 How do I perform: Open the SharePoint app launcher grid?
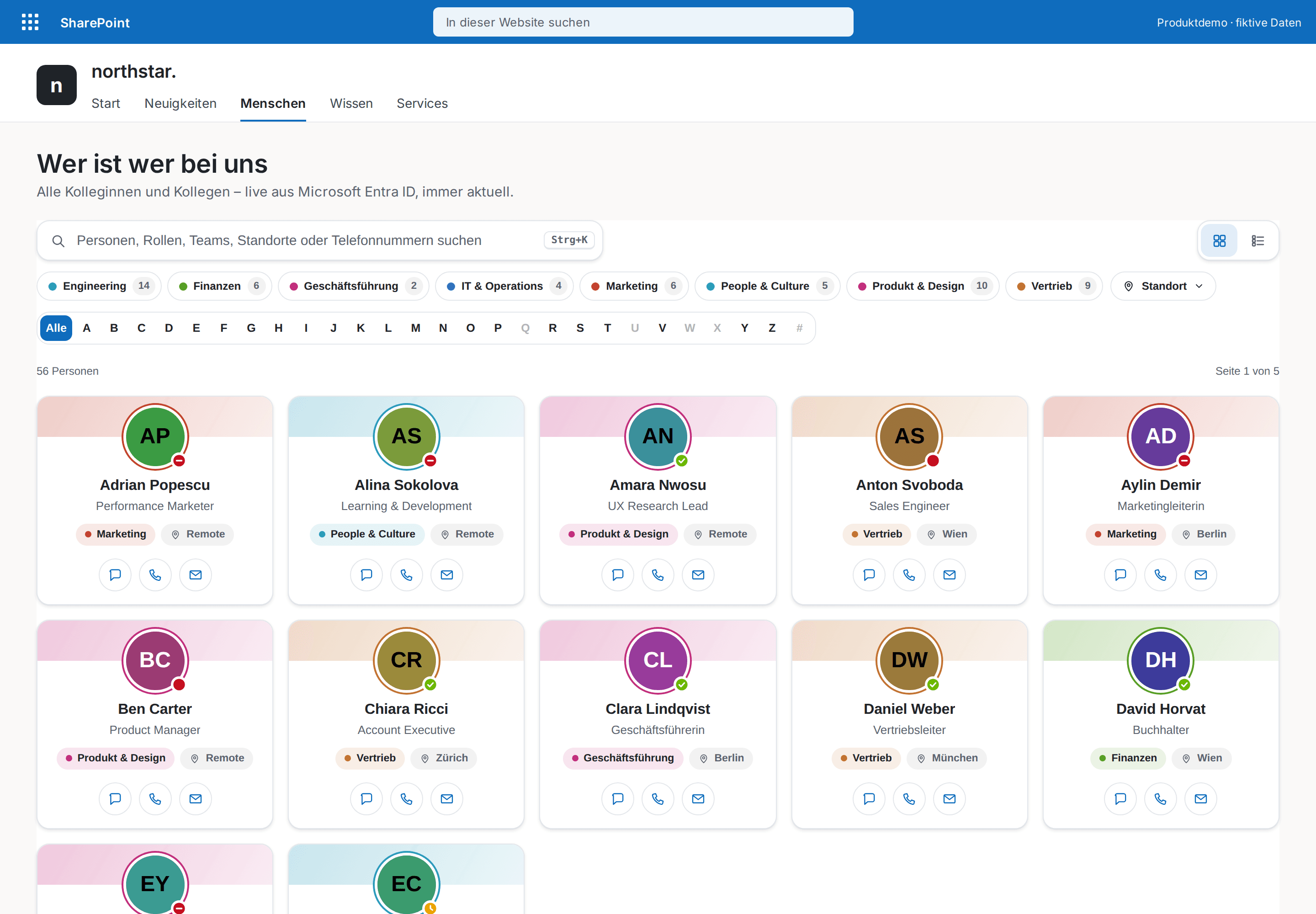(x=30, y=22)
